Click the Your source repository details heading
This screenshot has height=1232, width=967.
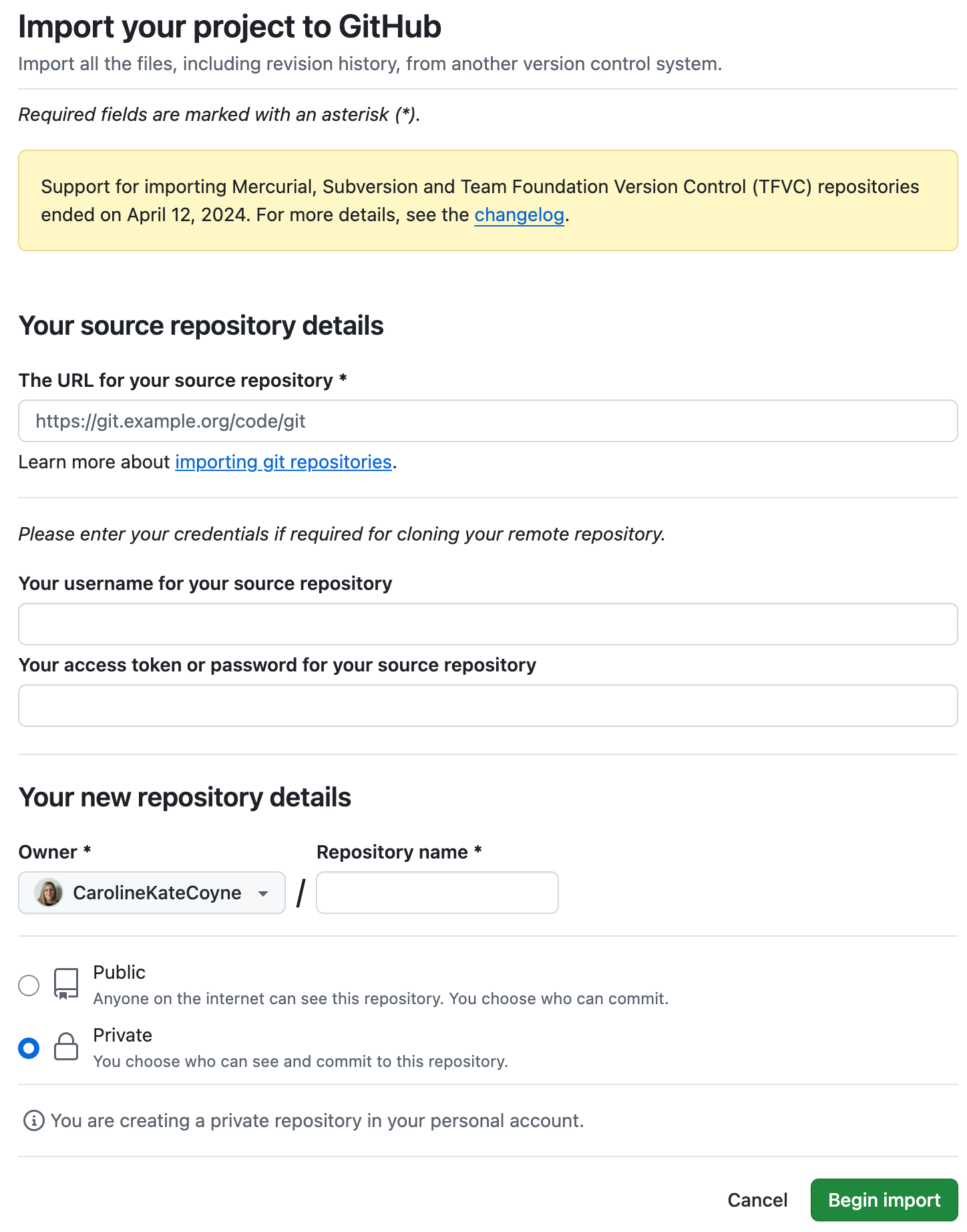[201, 325]
